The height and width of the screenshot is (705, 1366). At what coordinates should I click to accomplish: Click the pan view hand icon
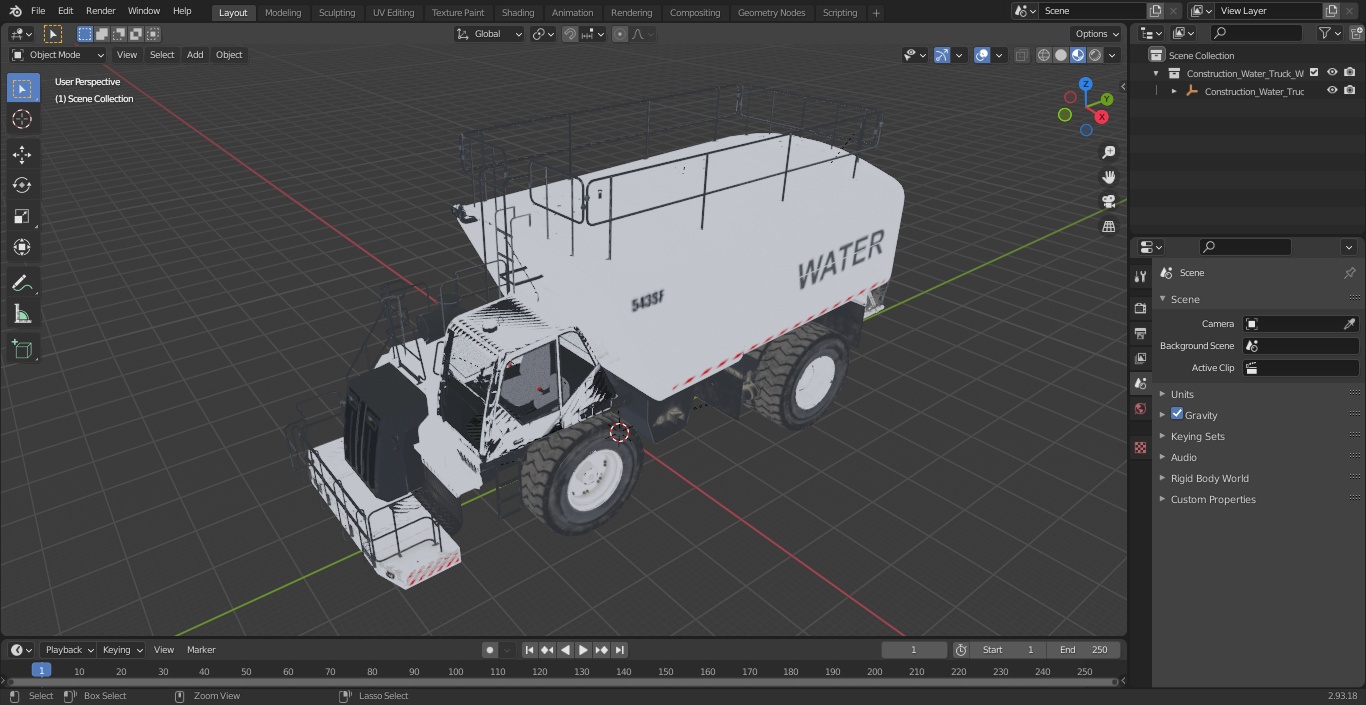1108,177
